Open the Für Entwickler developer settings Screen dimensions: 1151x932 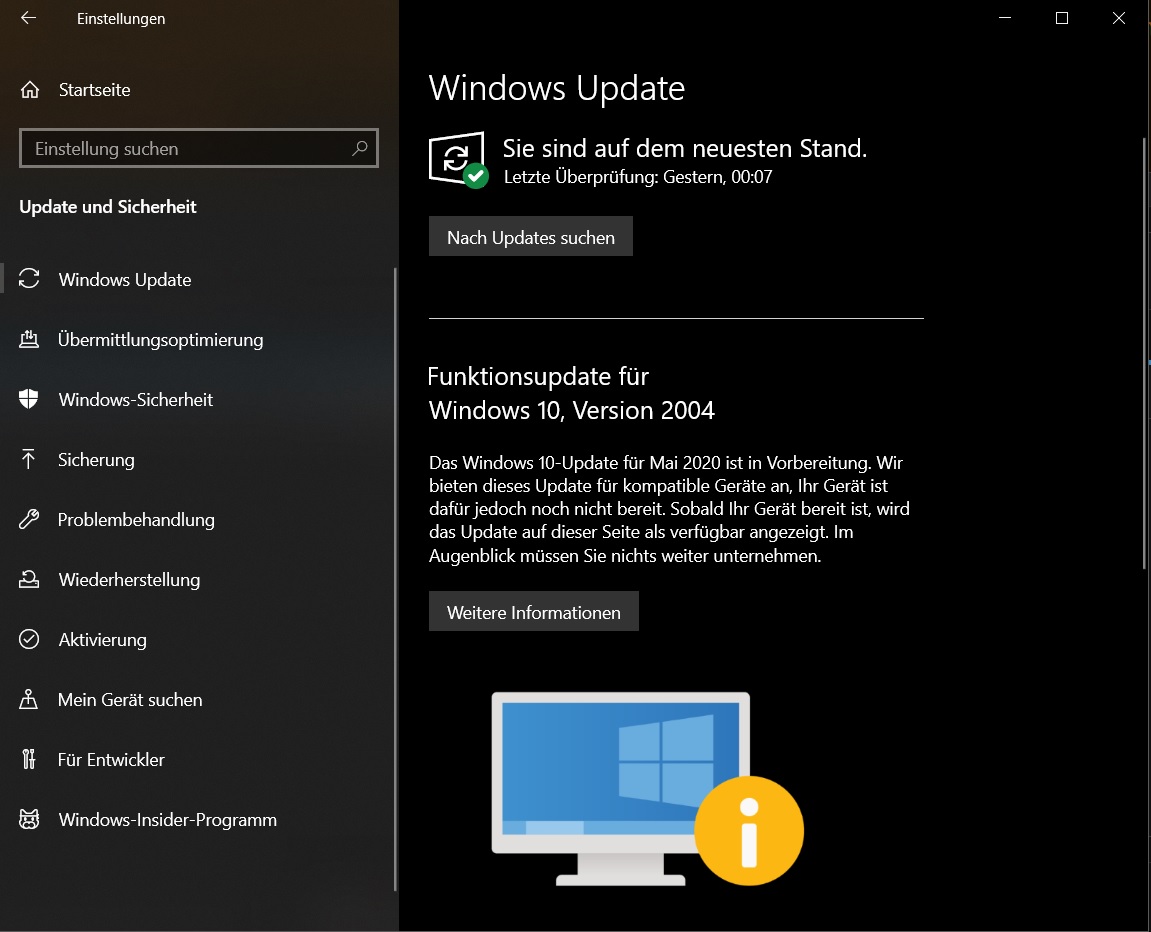(110, 760)
